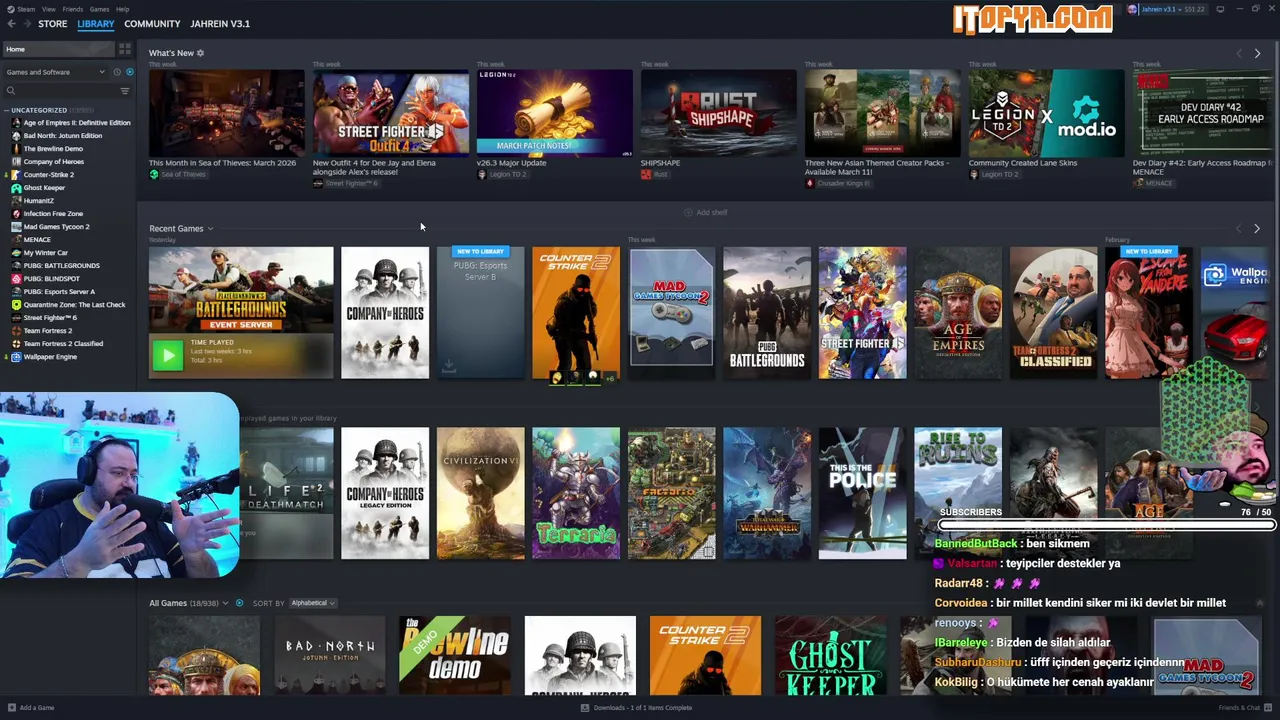This screenshot has height=720, width=1280.
Task: Switch to library grid collections view icon
Action: click(125, 49)
